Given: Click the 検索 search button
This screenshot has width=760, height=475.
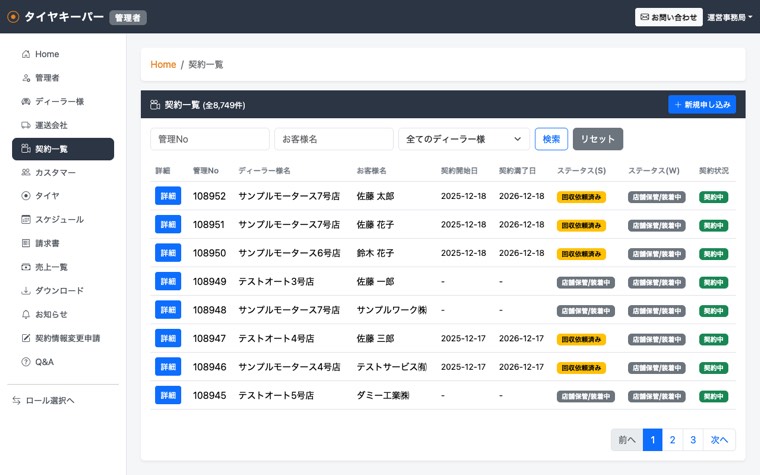Looking at the screenshot, I should [551, 139].
